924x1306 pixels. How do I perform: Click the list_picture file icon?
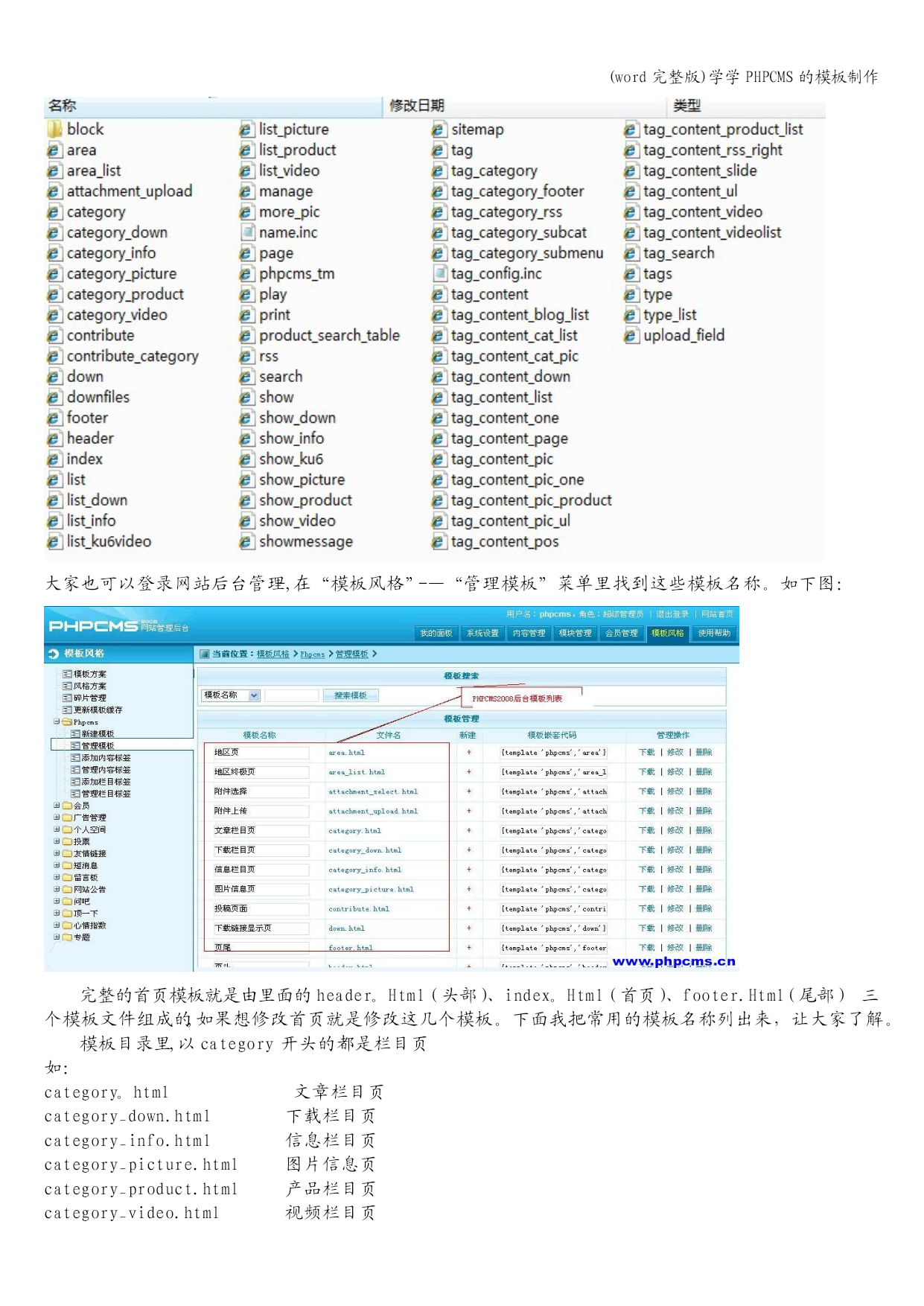click(247, 130)
